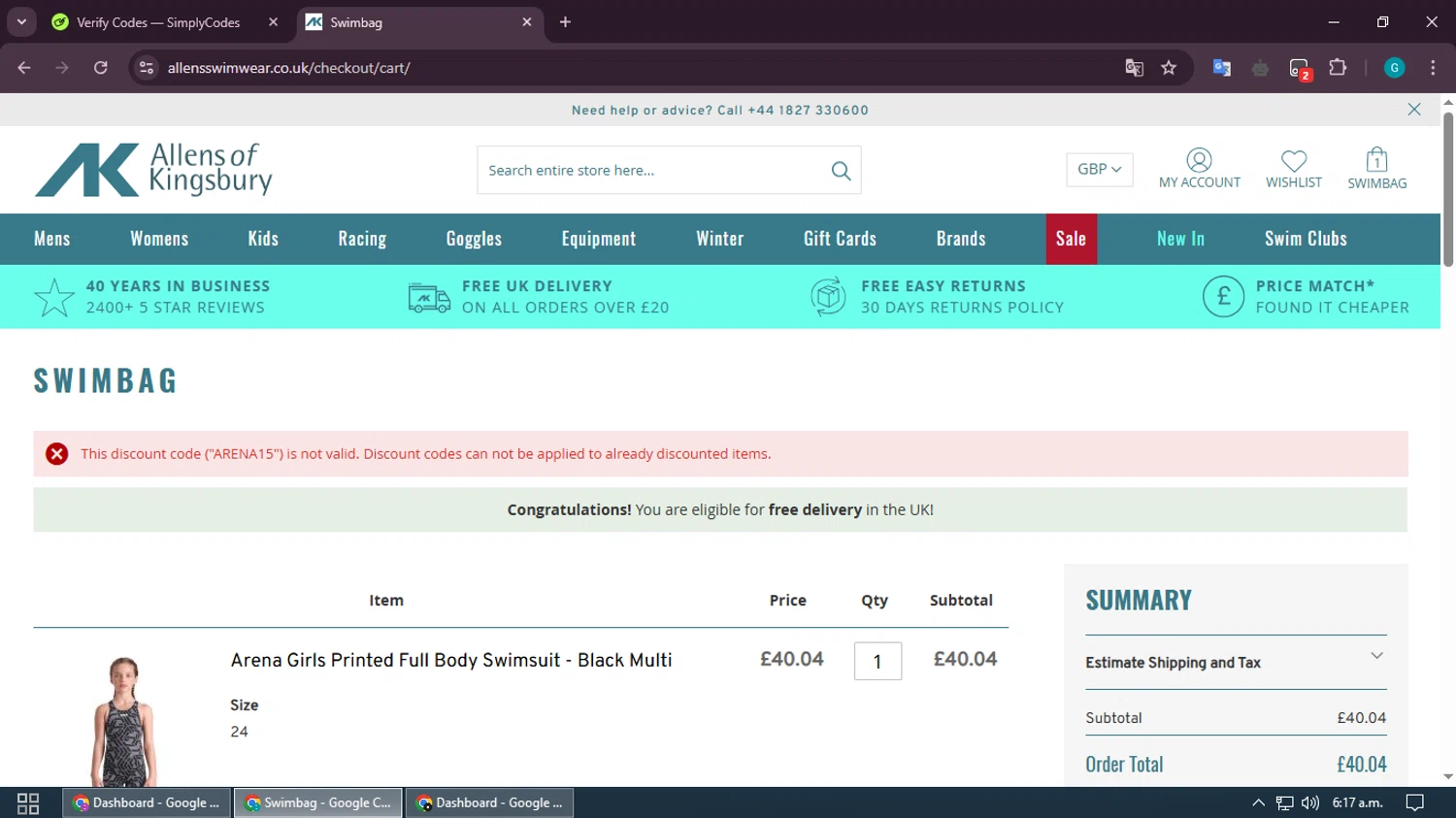This screenshot has height=818, width=1456.
Task: Open the GBP currency dropdown
Action: 1099,169
